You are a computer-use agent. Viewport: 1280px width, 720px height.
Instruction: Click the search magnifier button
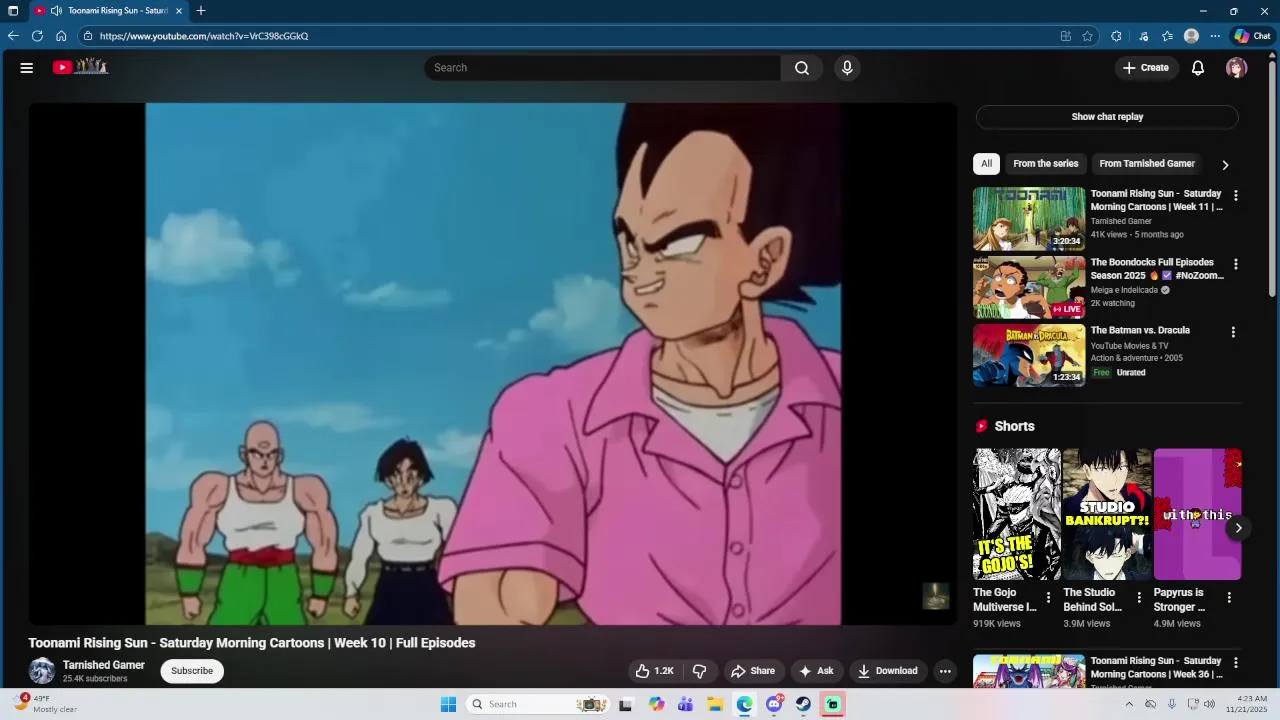[x=802, y=68]
